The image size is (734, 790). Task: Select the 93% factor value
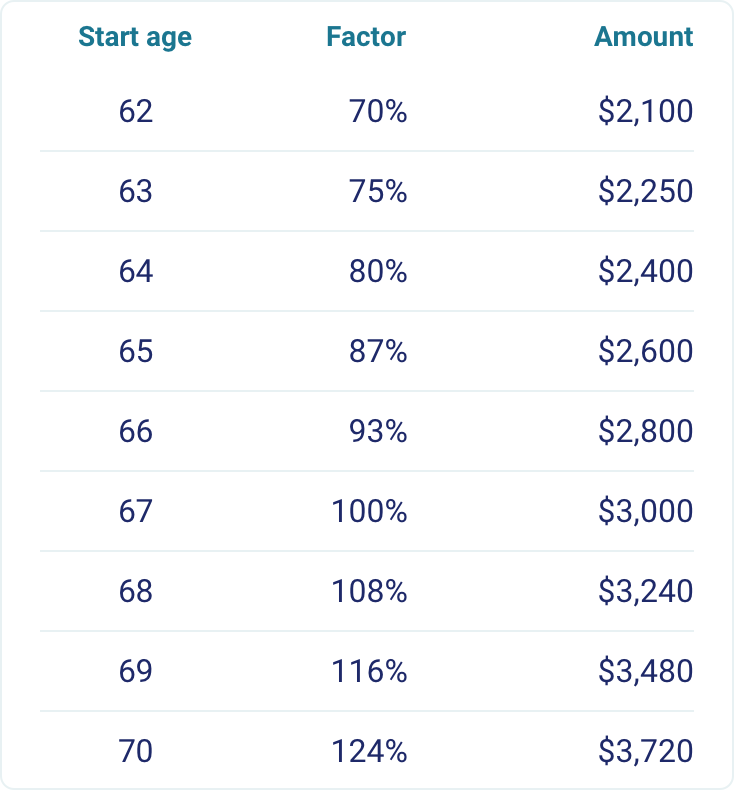click(x=378, y=431)
